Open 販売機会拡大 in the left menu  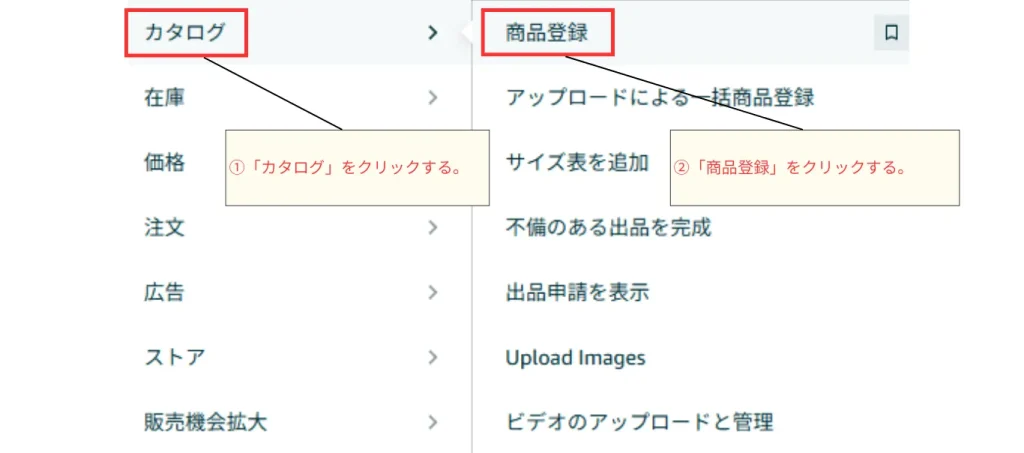pyautogui.click(x=205, y=422)
